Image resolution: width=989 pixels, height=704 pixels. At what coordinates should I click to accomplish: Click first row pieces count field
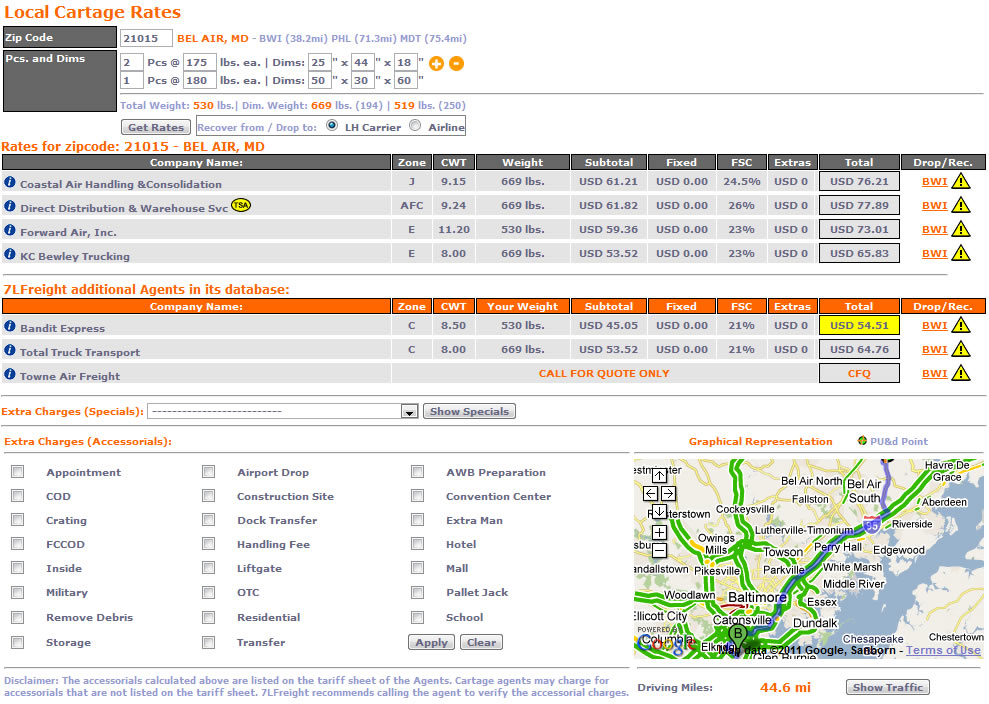pos(132,62)
